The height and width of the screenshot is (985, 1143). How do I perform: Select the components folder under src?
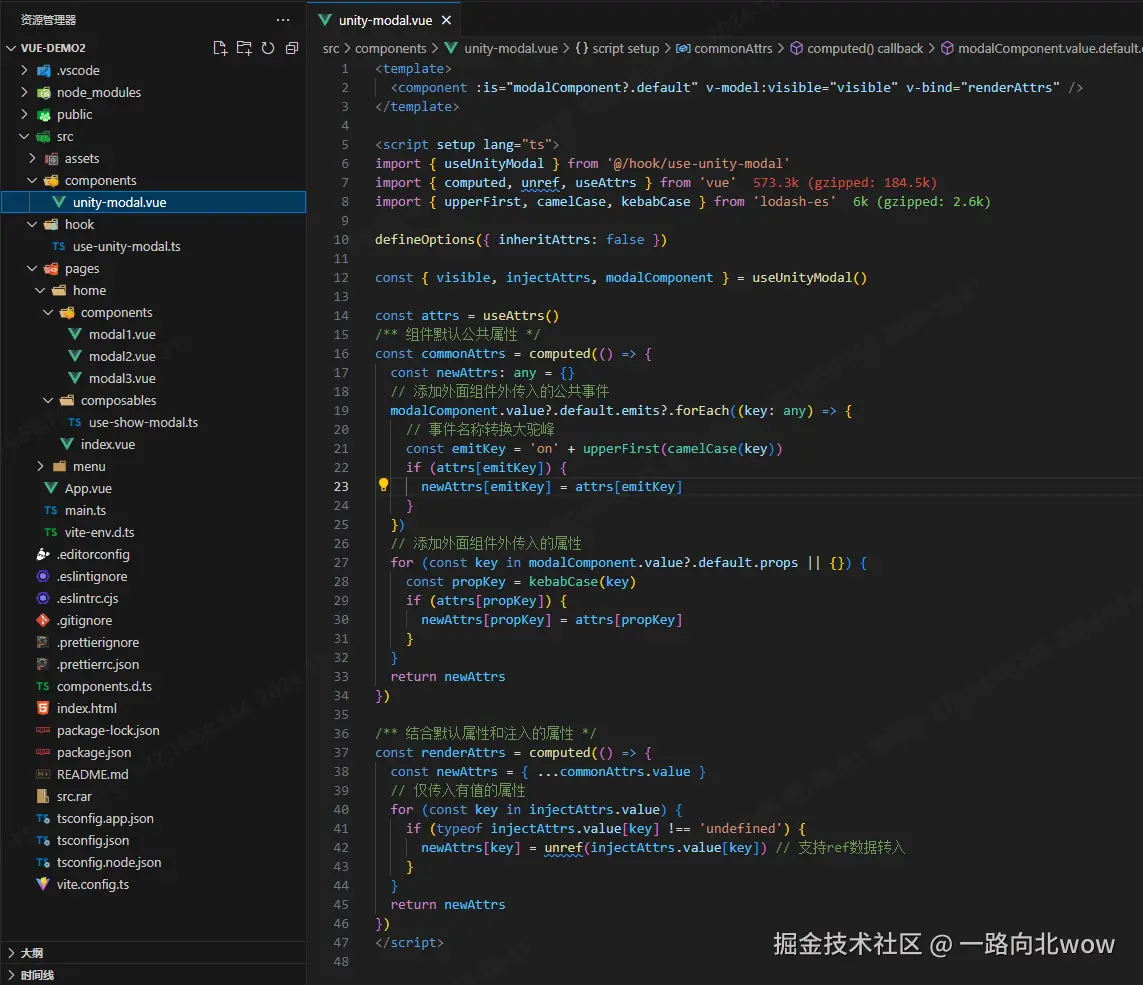click(x=153, y=180)
